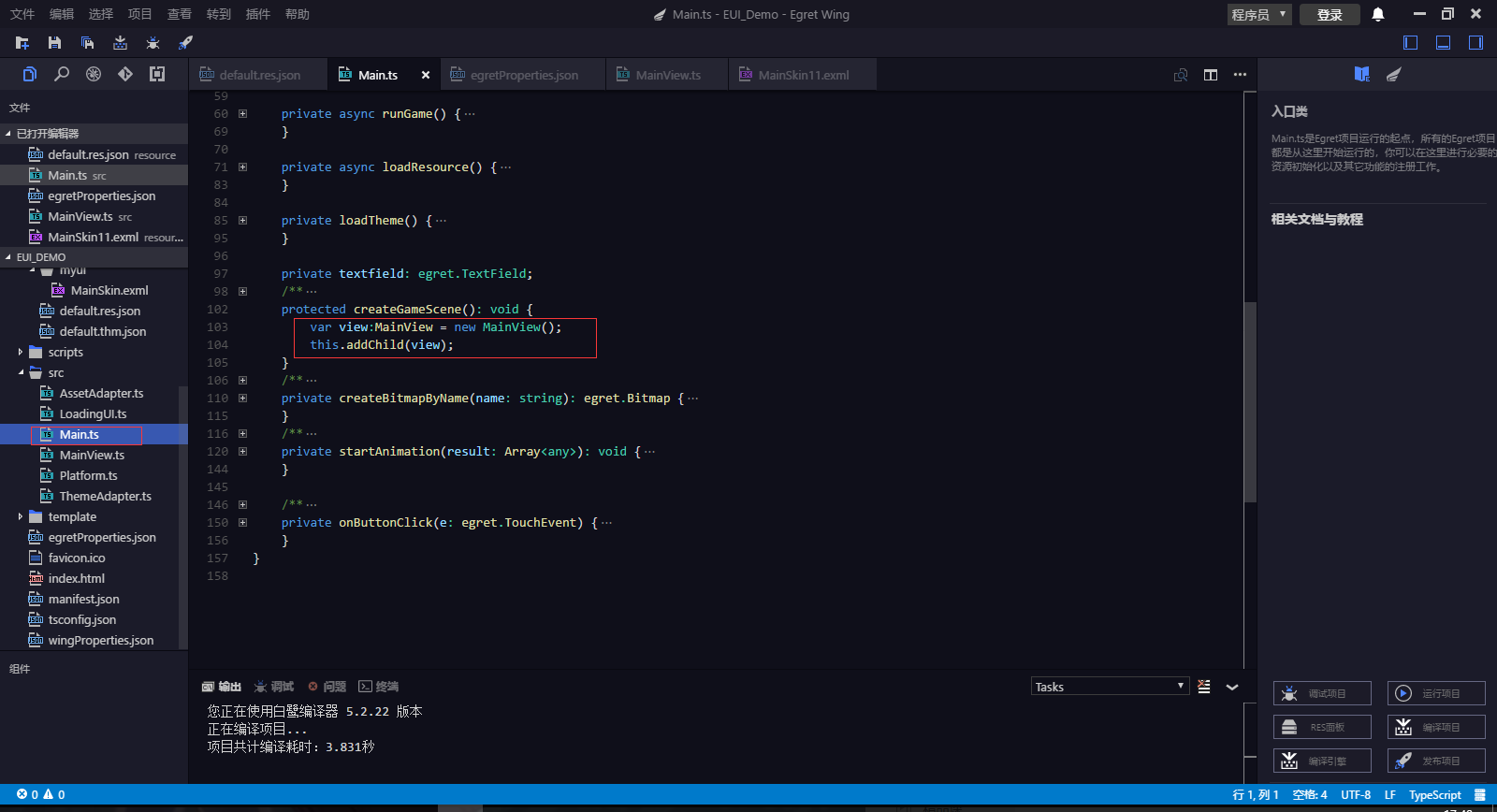Switch to the egretProperties.json editor tab
Viewport: 1497px width, 812px height.
522,75
